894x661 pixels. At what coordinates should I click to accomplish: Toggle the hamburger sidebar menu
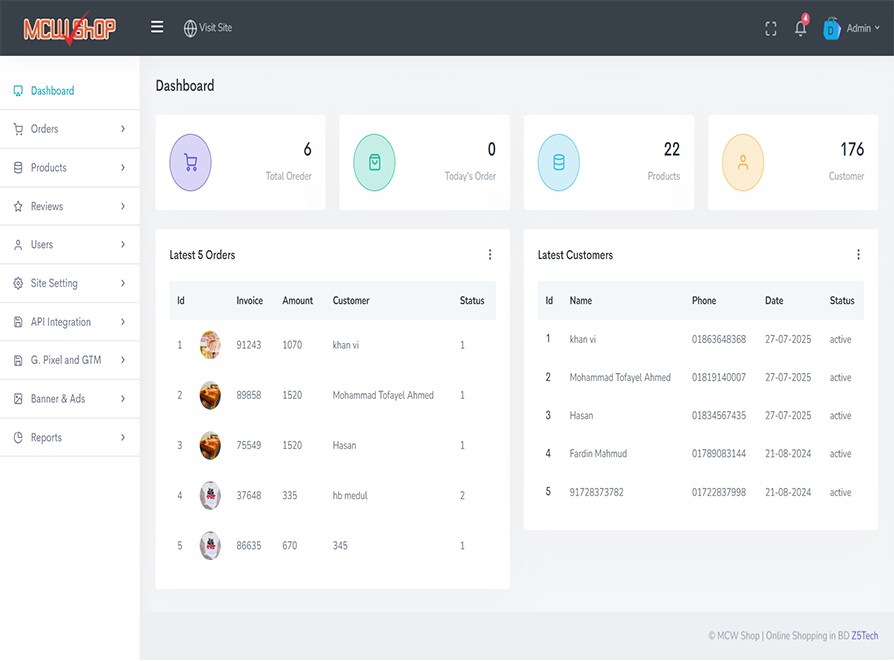point(157,27)
